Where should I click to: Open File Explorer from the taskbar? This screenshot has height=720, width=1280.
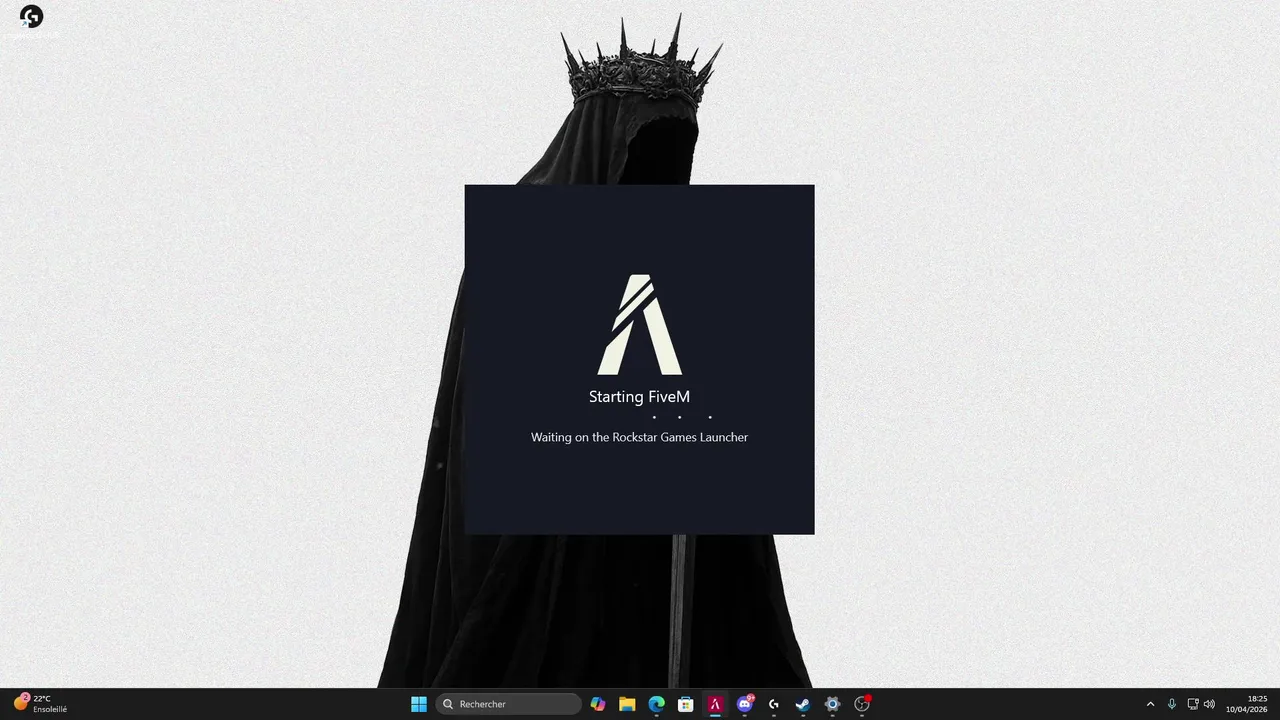(x=627, y=704)
